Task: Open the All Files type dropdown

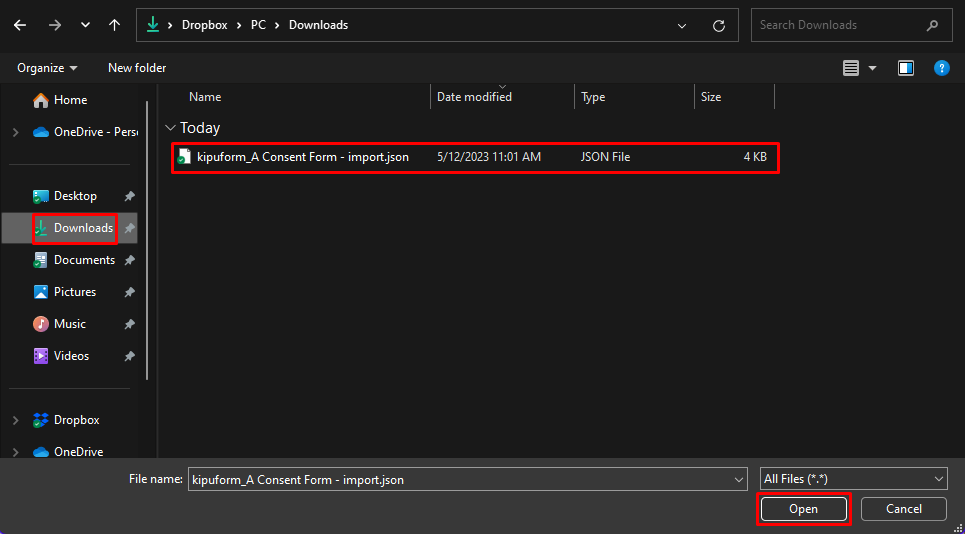Action: 853,479
